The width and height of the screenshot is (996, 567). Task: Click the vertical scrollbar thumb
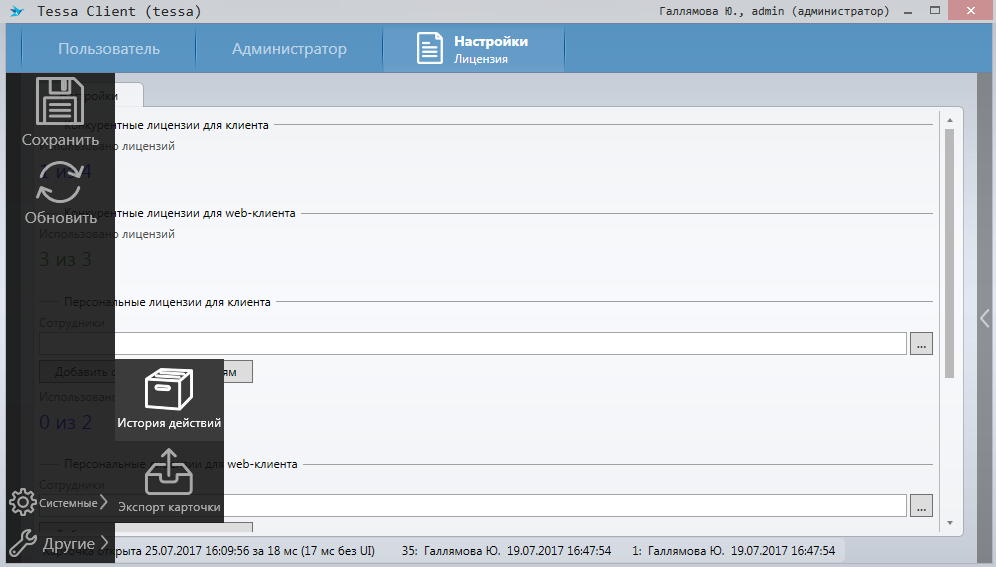[949, 250]
